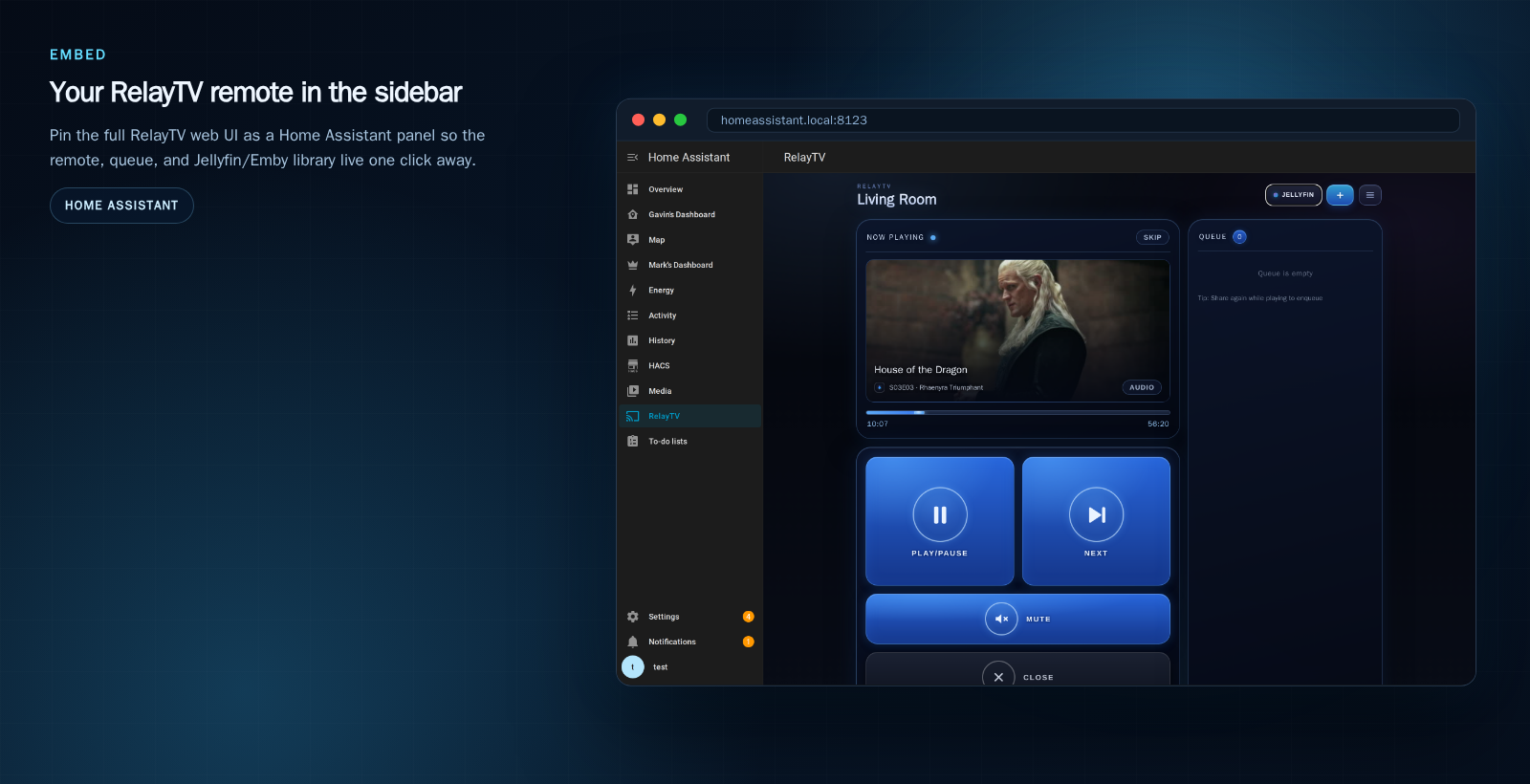1530x784 pixels.
Task: Select the RelayTV cast icon
Action: 632,416
